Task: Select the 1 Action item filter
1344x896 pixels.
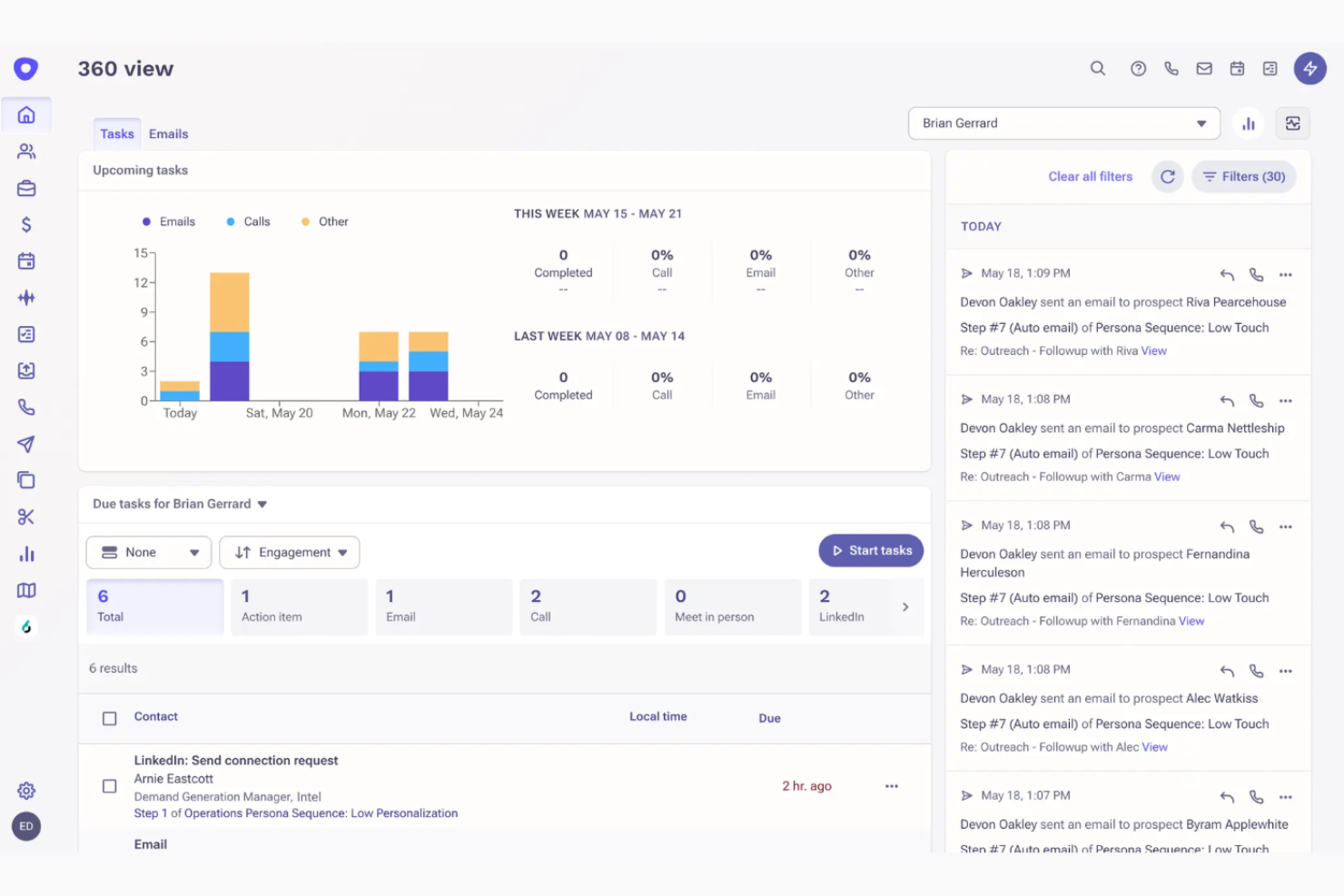Action: (x=300, y=606)
